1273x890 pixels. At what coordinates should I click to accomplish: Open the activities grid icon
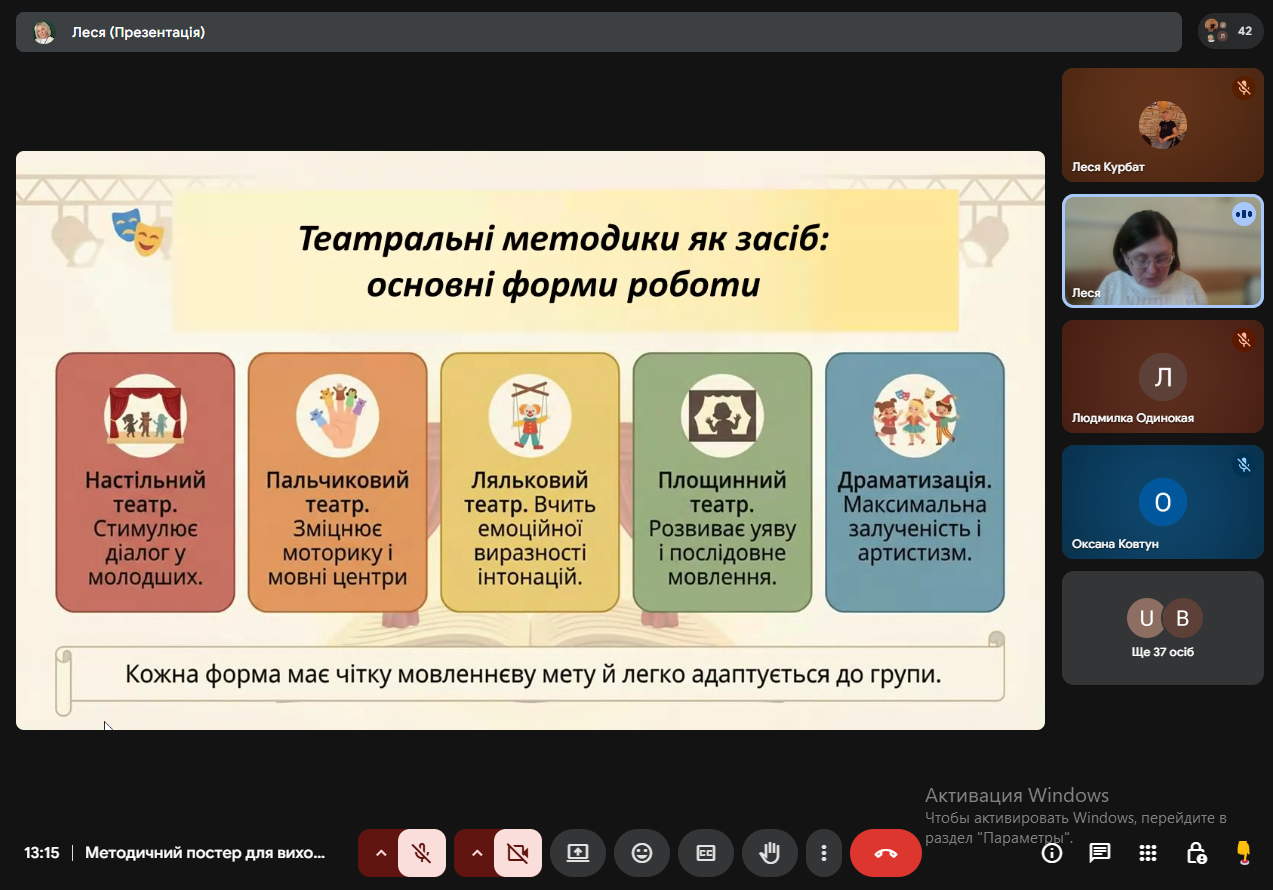(1148, 853)
